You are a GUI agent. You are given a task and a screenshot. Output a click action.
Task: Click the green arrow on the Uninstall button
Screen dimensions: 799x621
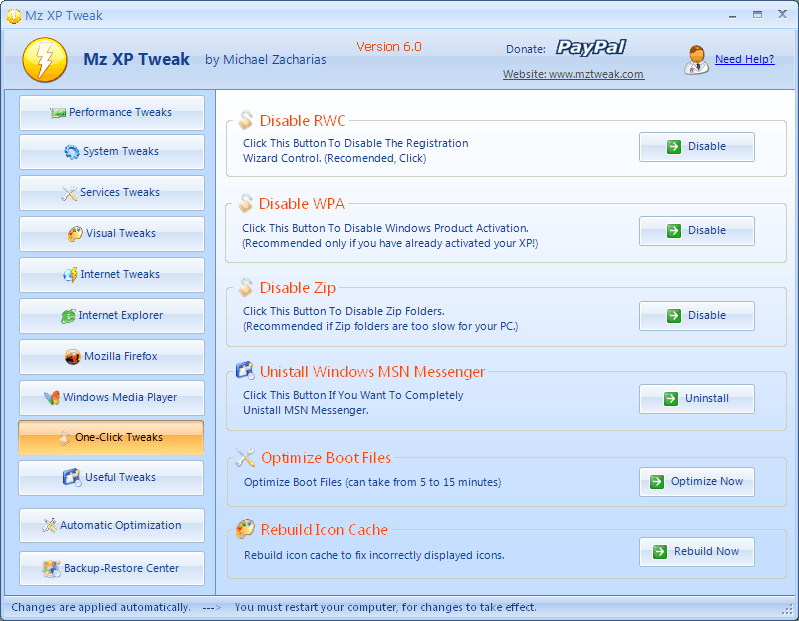[x=671, y=399]
